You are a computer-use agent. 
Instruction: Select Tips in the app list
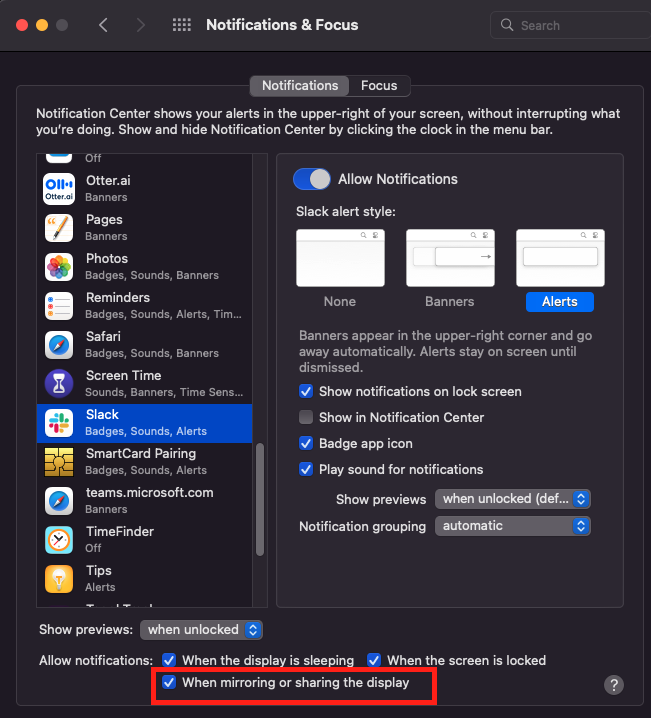[144, 579]
